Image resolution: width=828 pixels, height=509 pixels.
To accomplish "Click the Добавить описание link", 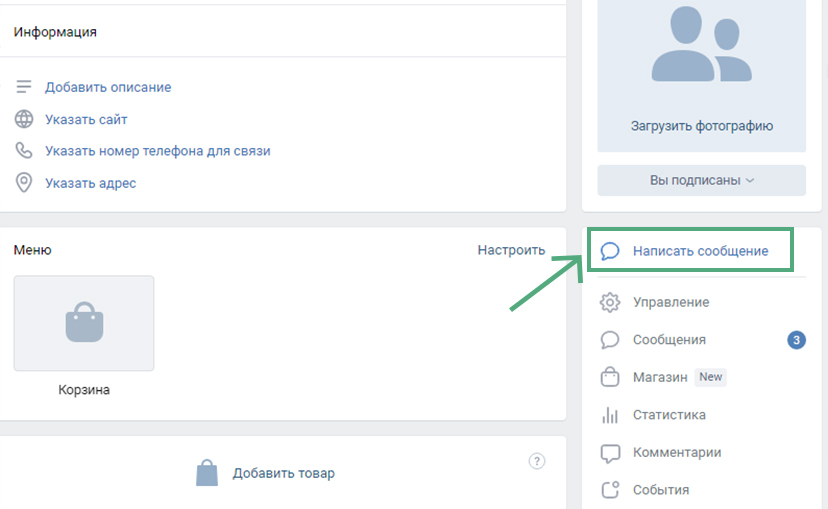I will pyautogui.click(x=108, y=88).
